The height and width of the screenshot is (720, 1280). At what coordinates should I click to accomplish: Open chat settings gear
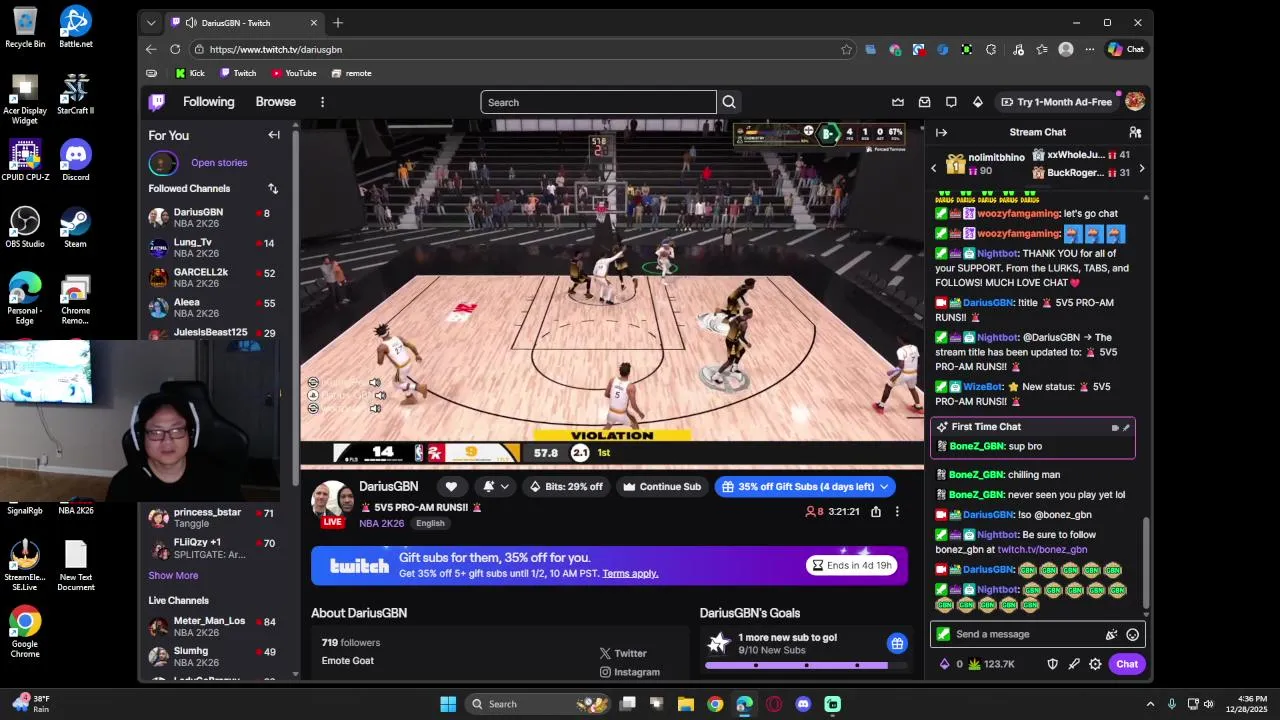coord(1095,664)
